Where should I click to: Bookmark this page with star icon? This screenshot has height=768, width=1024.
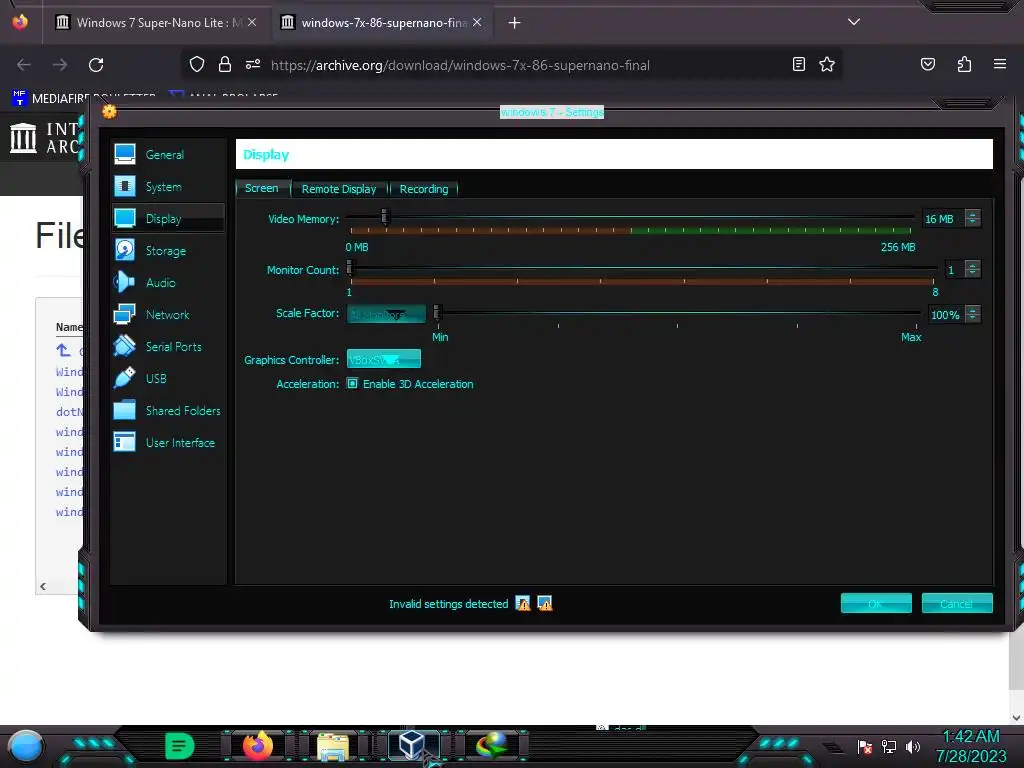click(x=827, y=64)
